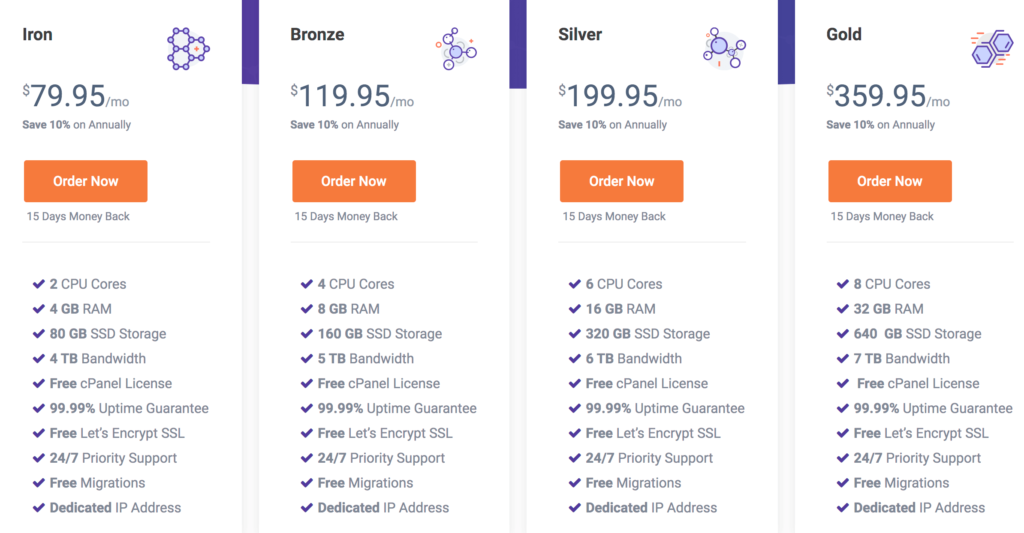The height and width of the screenshot is (533, 1024).
Task: Click checkmark beside Silver 16 GB RAM
Action: (x=575, y=309)
